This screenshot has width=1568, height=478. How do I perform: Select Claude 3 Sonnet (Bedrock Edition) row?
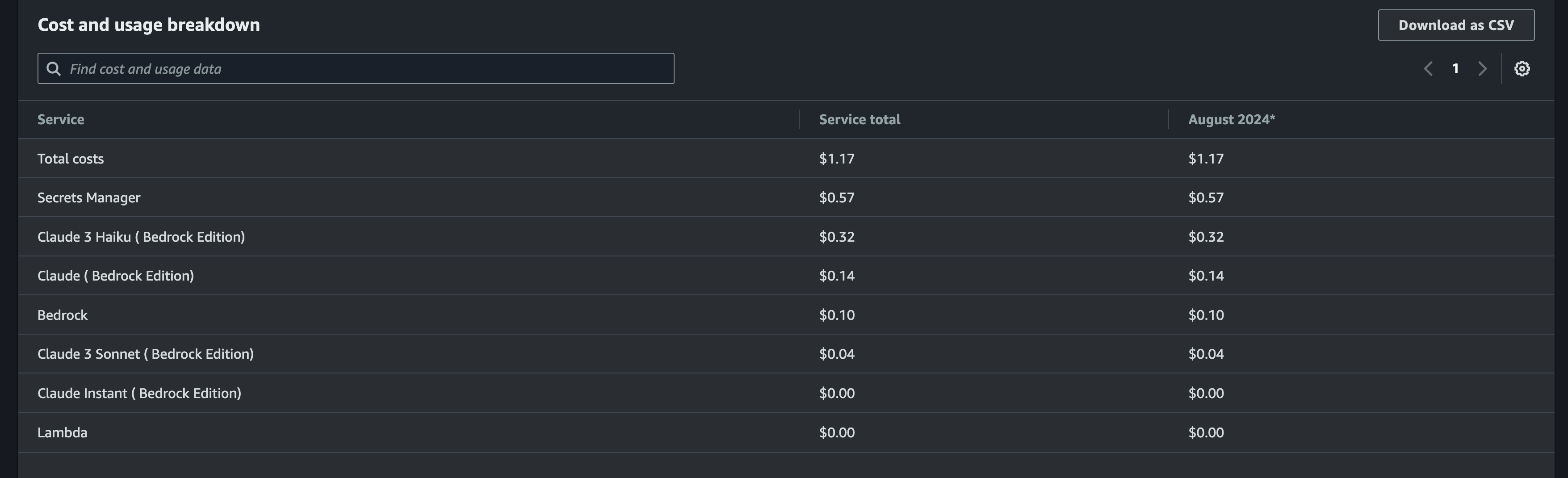click(x=786, y=354)
